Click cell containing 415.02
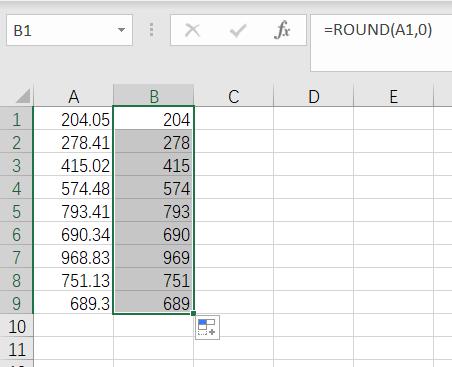Image resolution: width=452 pixels, height=367 pixels. (73, 165)
